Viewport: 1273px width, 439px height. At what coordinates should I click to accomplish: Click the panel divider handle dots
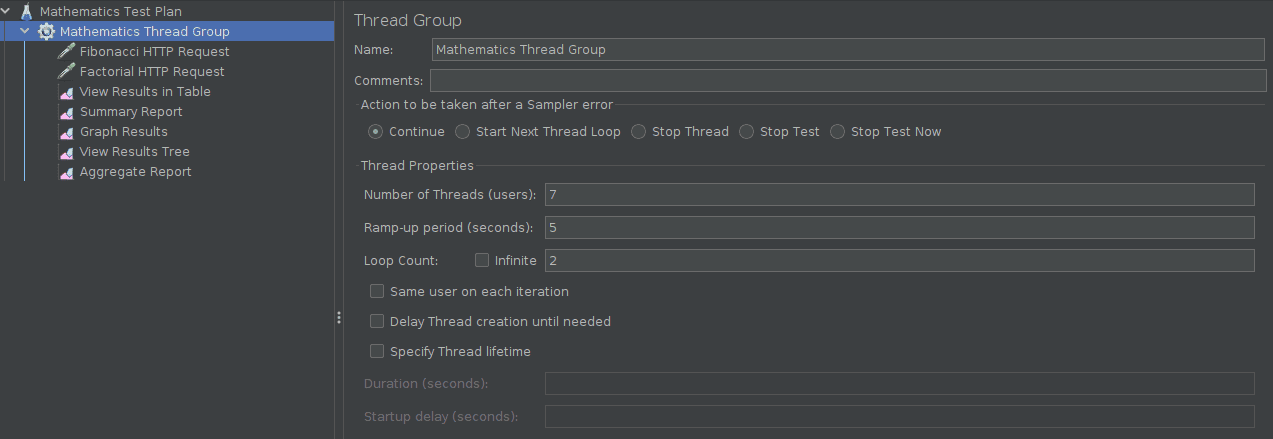[x=339, y=317]
